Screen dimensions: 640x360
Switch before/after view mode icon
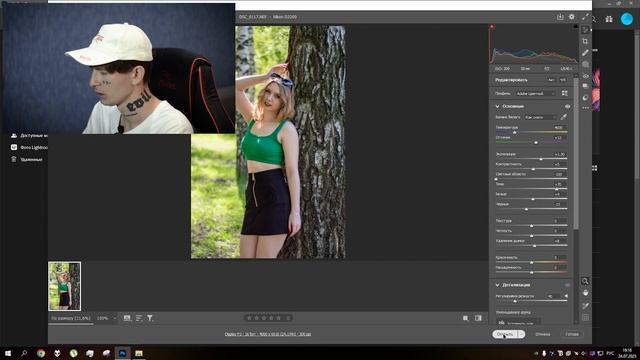(466, 318)
